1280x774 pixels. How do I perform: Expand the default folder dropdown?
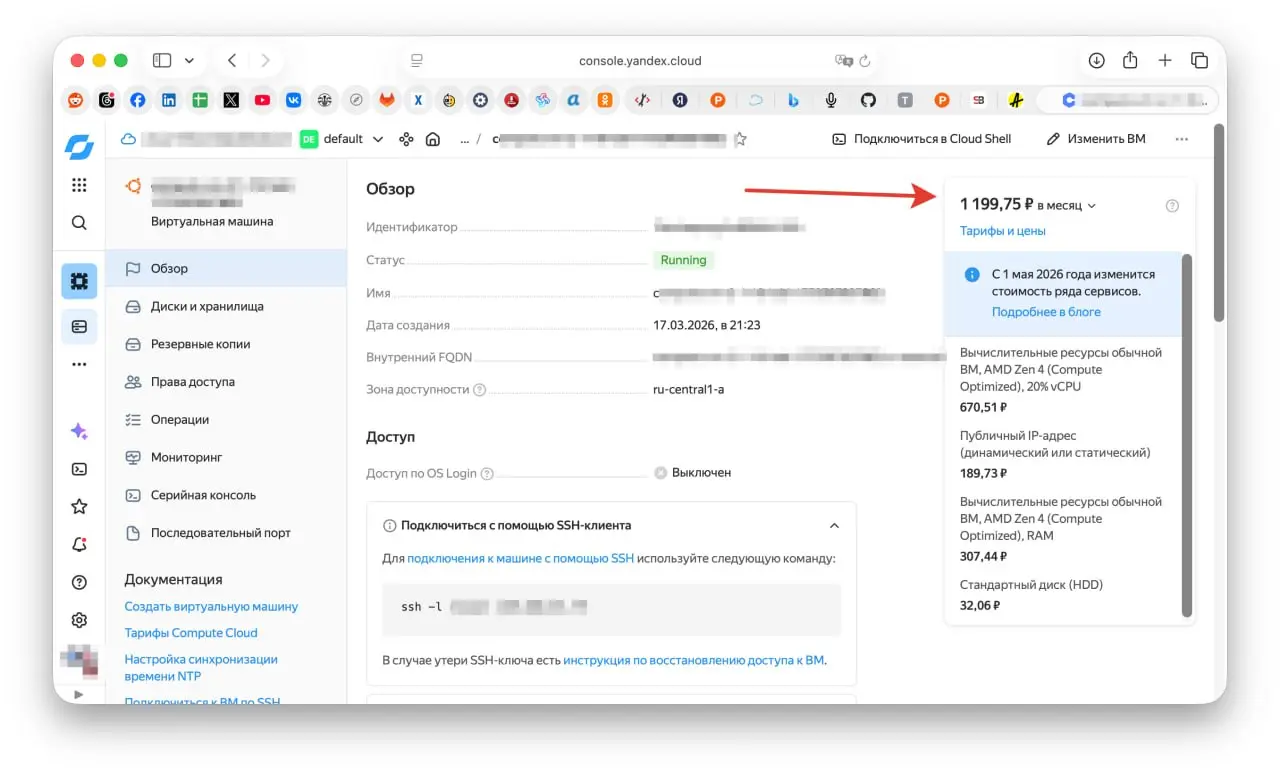pos(378,140)
